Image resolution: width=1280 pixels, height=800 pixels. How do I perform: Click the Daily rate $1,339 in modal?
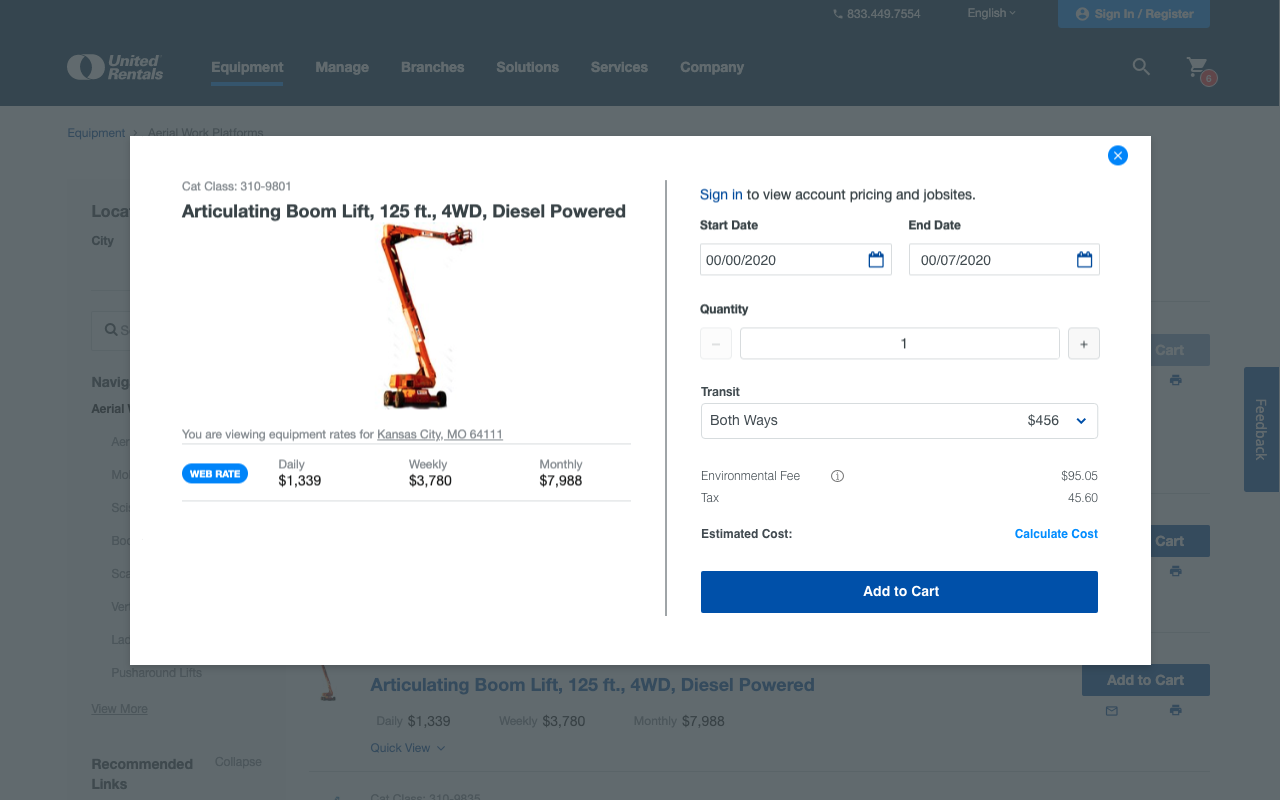(300, 481)
